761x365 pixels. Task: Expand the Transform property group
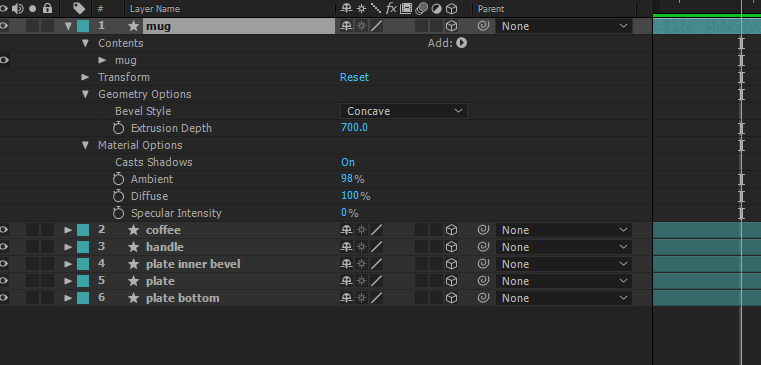(x=85, y=77)
